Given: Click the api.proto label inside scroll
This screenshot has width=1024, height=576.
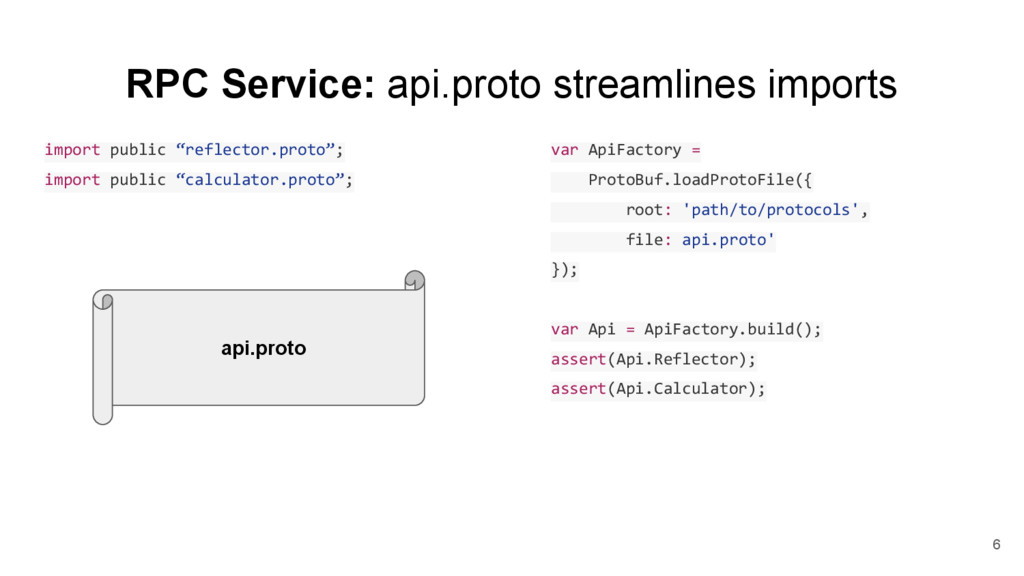Looking at the screenshot, I should coord(264,348).
